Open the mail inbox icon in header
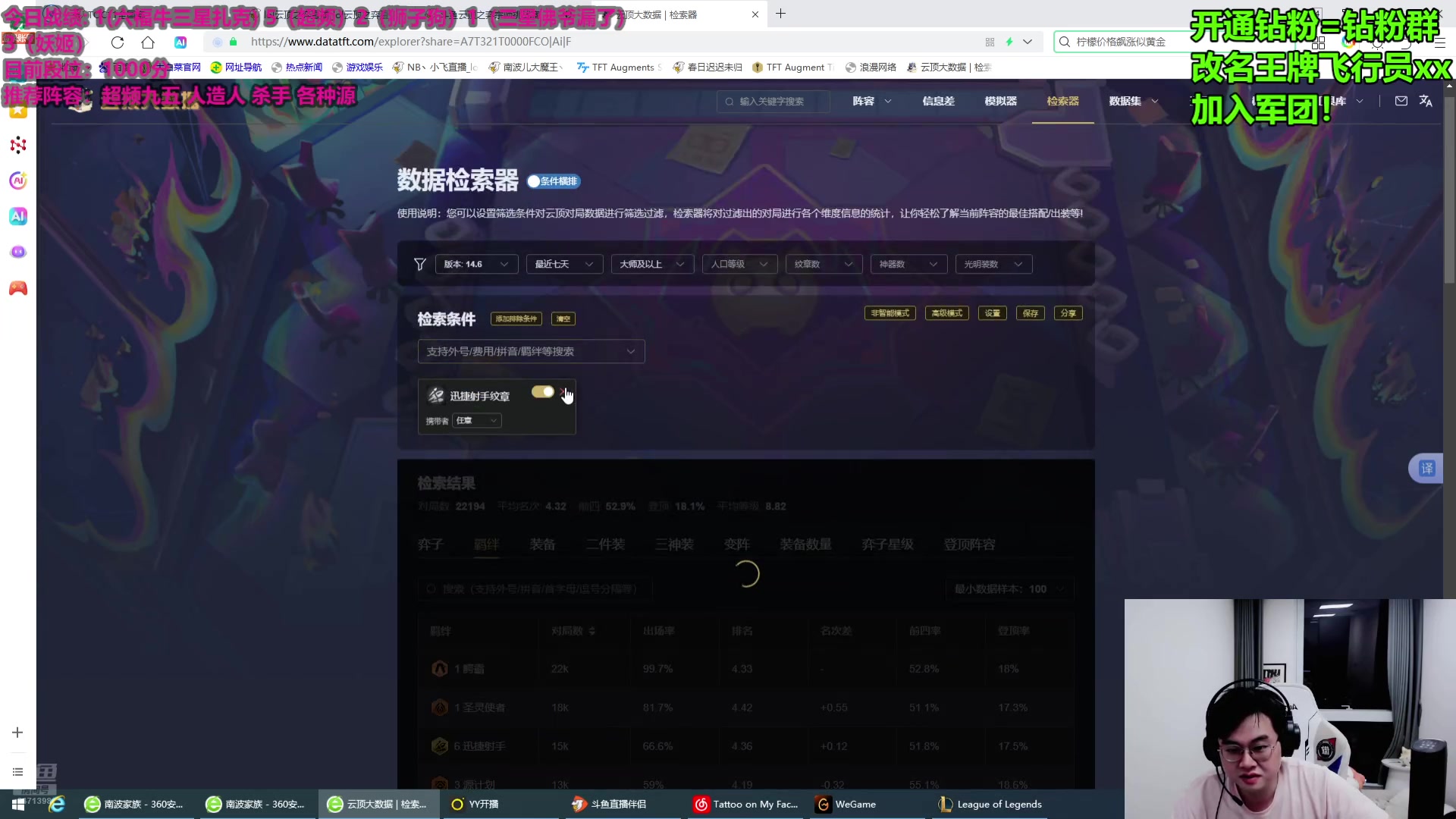Viewport: 1456px width, 819px height. pyautogui.click(x=1401, y=101)
